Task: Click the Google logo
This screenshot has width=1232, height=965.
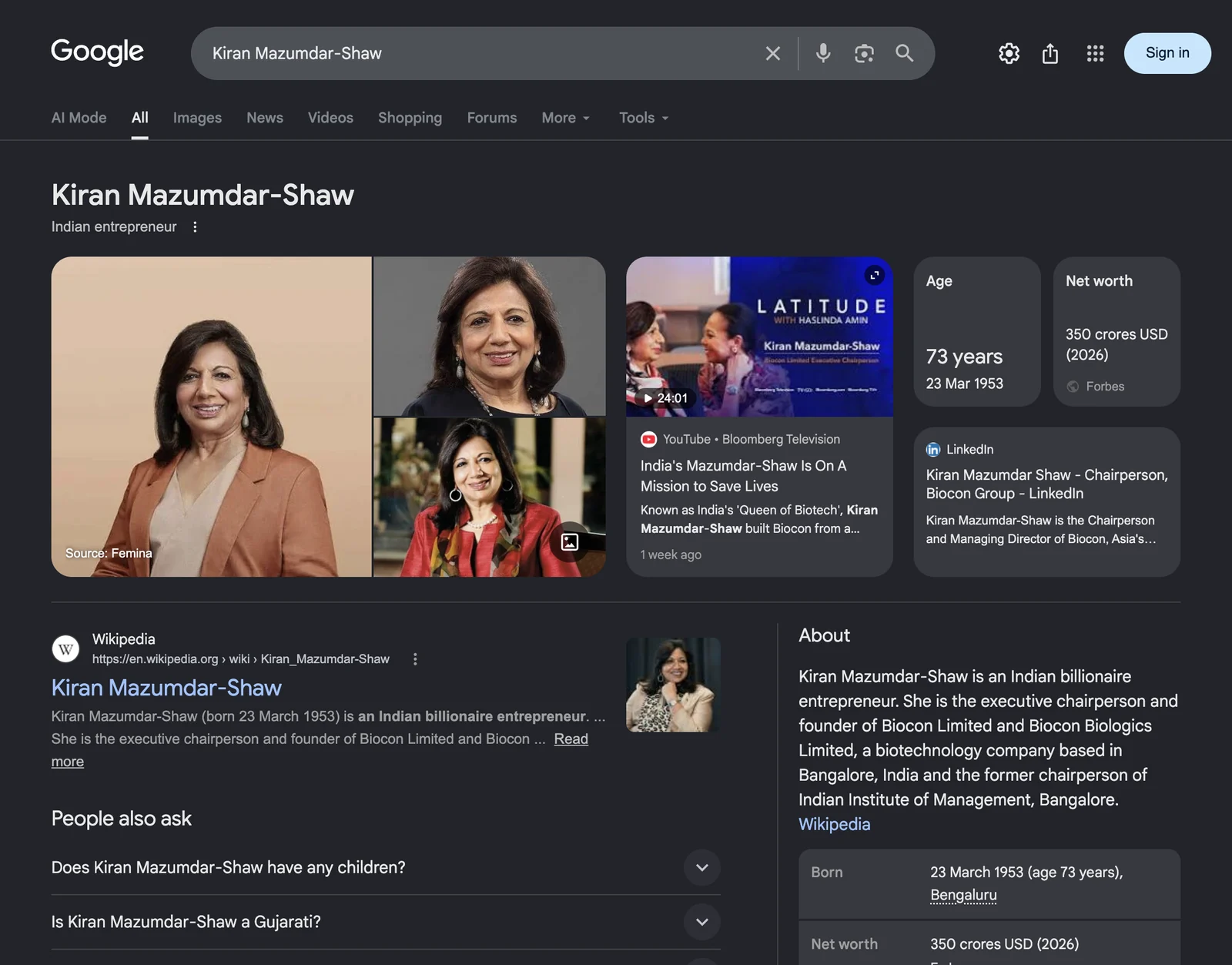Action: pyautogui.click(x=97, y=52)
